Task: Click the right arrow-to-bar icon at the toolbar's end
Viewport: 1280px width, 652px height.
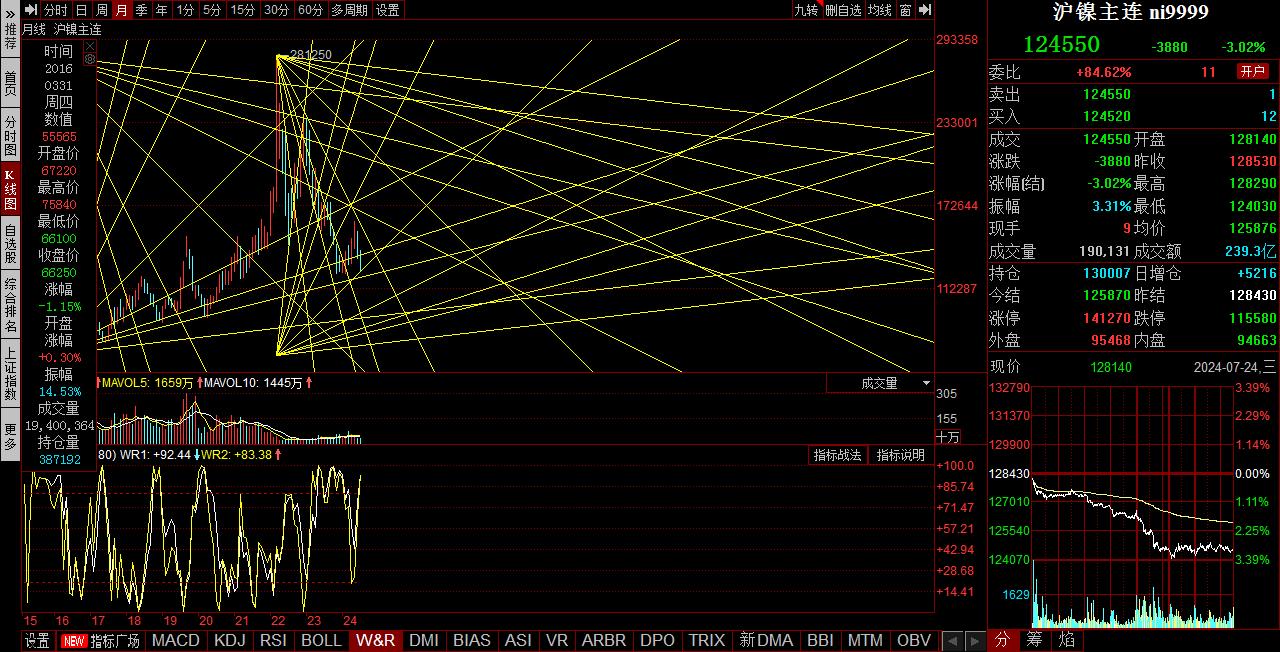Action: click(925, 10)
